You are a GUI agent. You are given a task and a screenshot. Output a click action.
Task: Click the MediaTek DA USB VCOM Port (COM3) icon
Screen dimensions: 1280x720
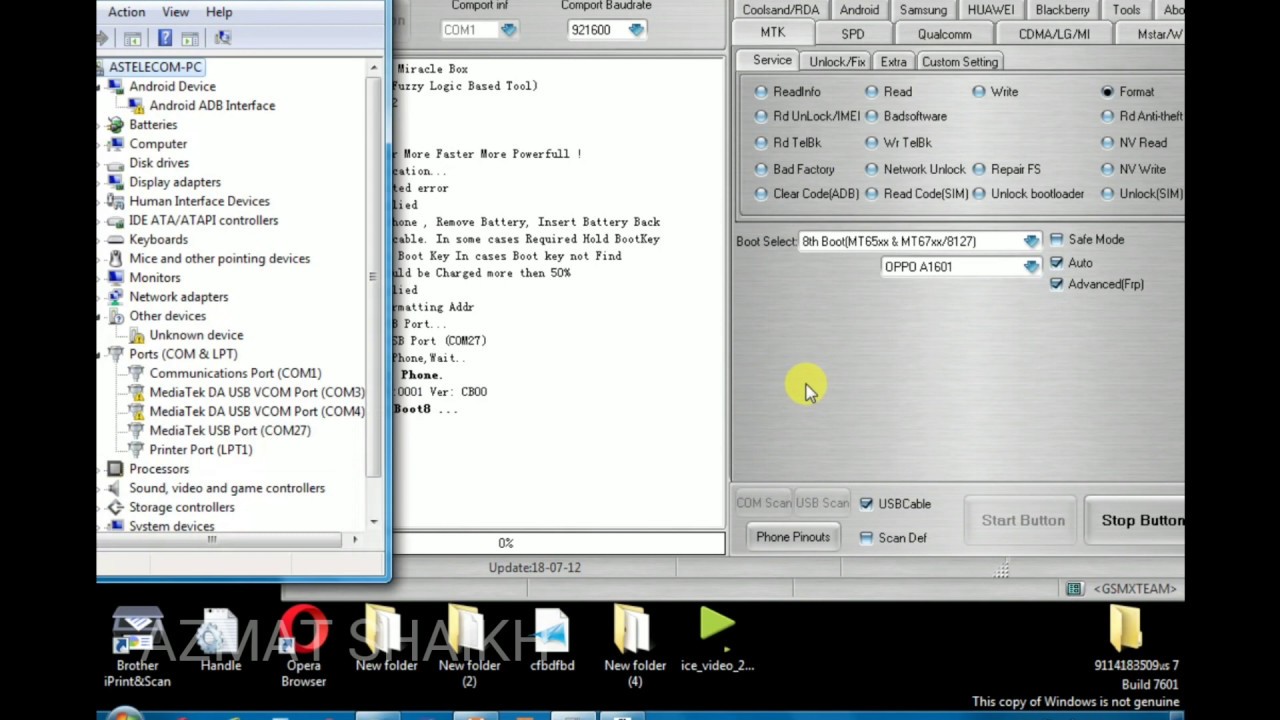(x=137, y=392)
